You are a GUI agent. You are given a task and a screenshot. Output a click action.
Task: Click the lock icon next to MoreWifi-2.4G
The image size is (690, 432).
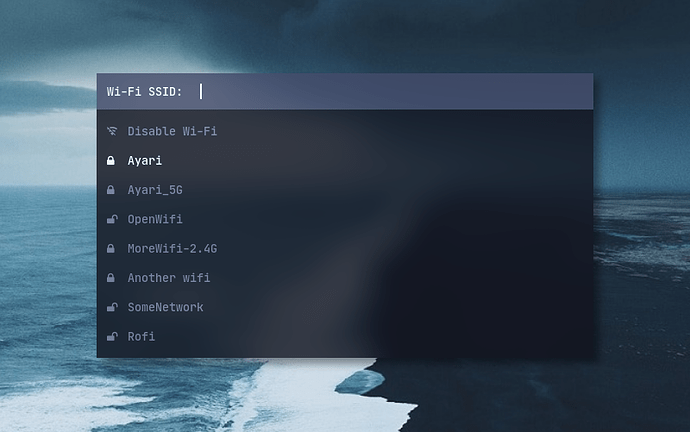111,248
